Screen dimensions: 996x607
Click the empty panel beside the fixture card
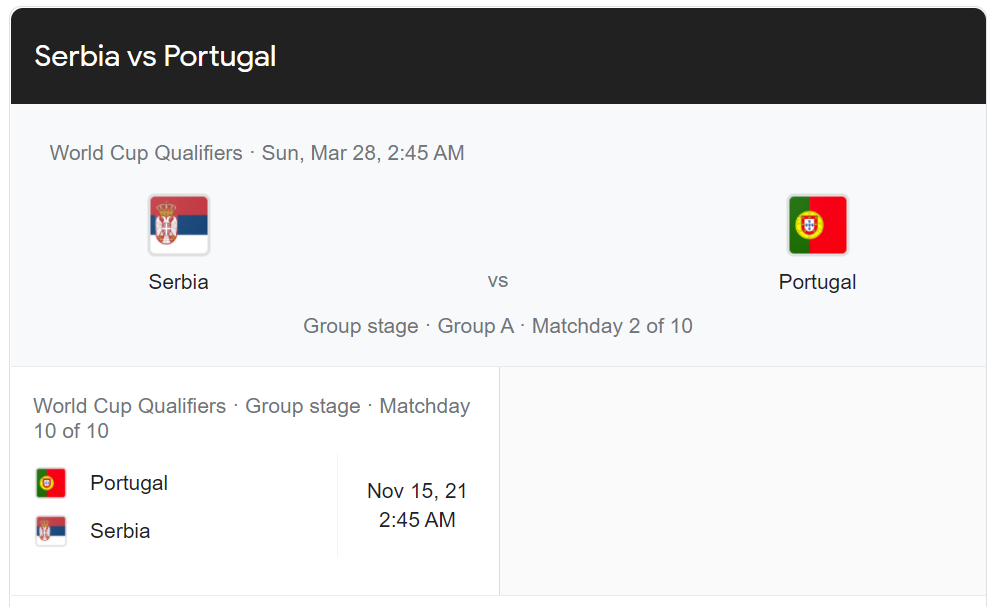pyautogui.click(x=743, y=481)
